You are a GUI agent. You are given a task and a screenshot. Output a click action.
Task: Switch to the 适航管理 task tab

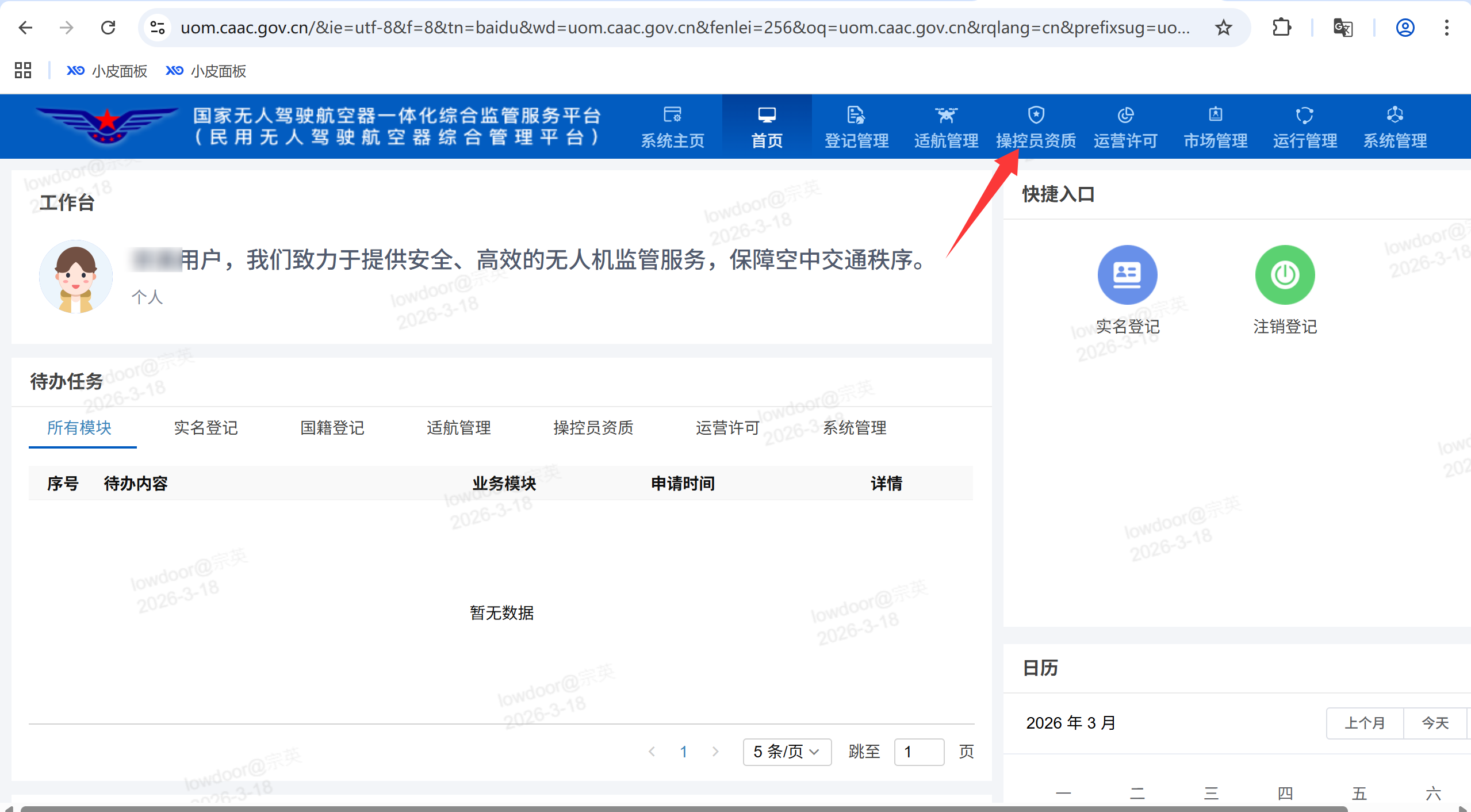pyautogui.click(x=459, y=428)
